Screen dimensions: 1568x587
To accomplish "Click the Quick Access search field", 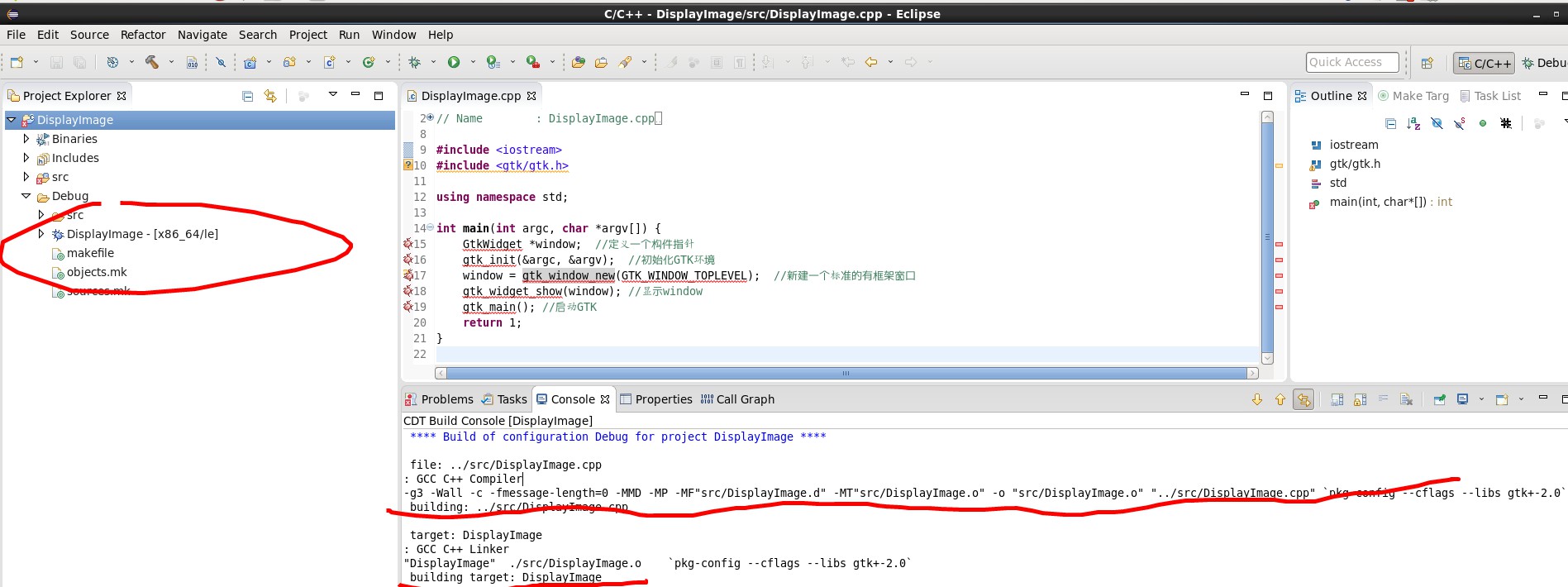I will point(1352,62).
